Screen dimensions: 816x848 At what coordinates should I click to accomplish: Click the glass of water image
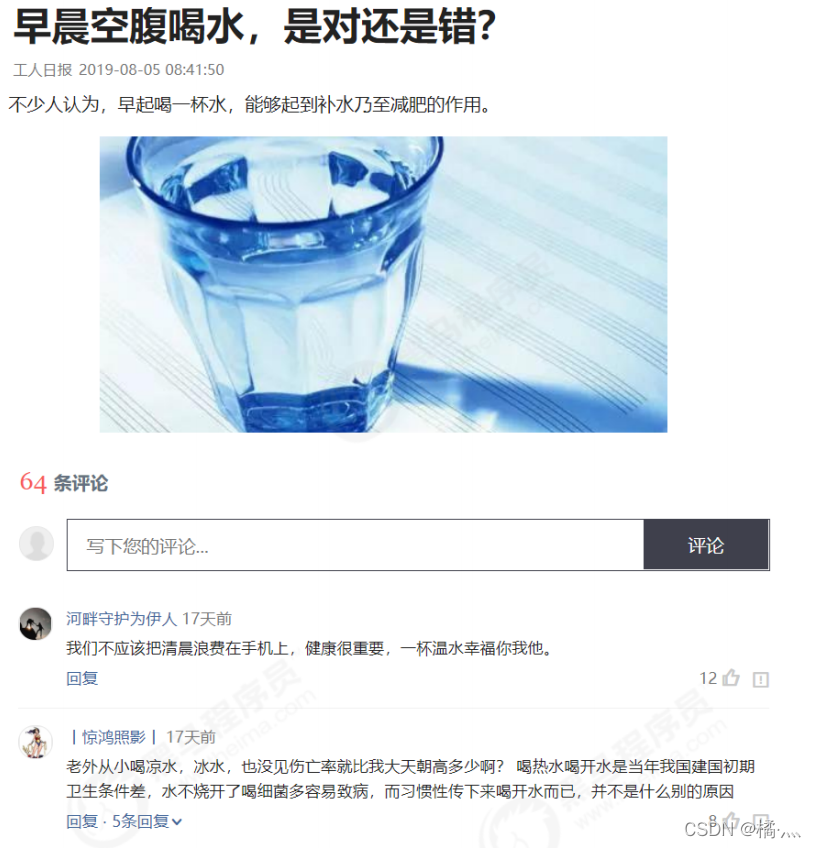coord(383,284)
